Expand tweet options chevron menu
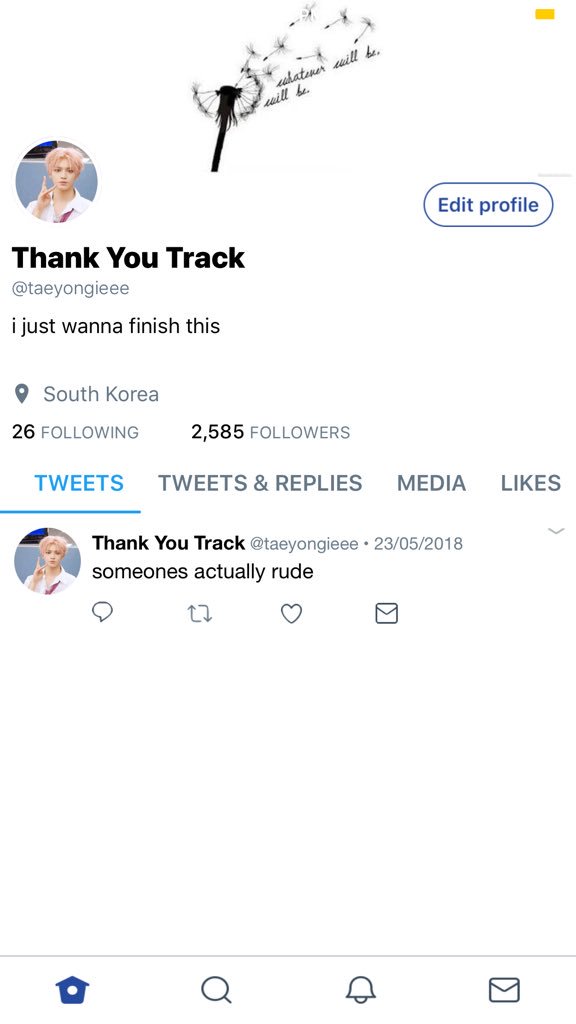576x1024 pixels. (x=556, y=531)
